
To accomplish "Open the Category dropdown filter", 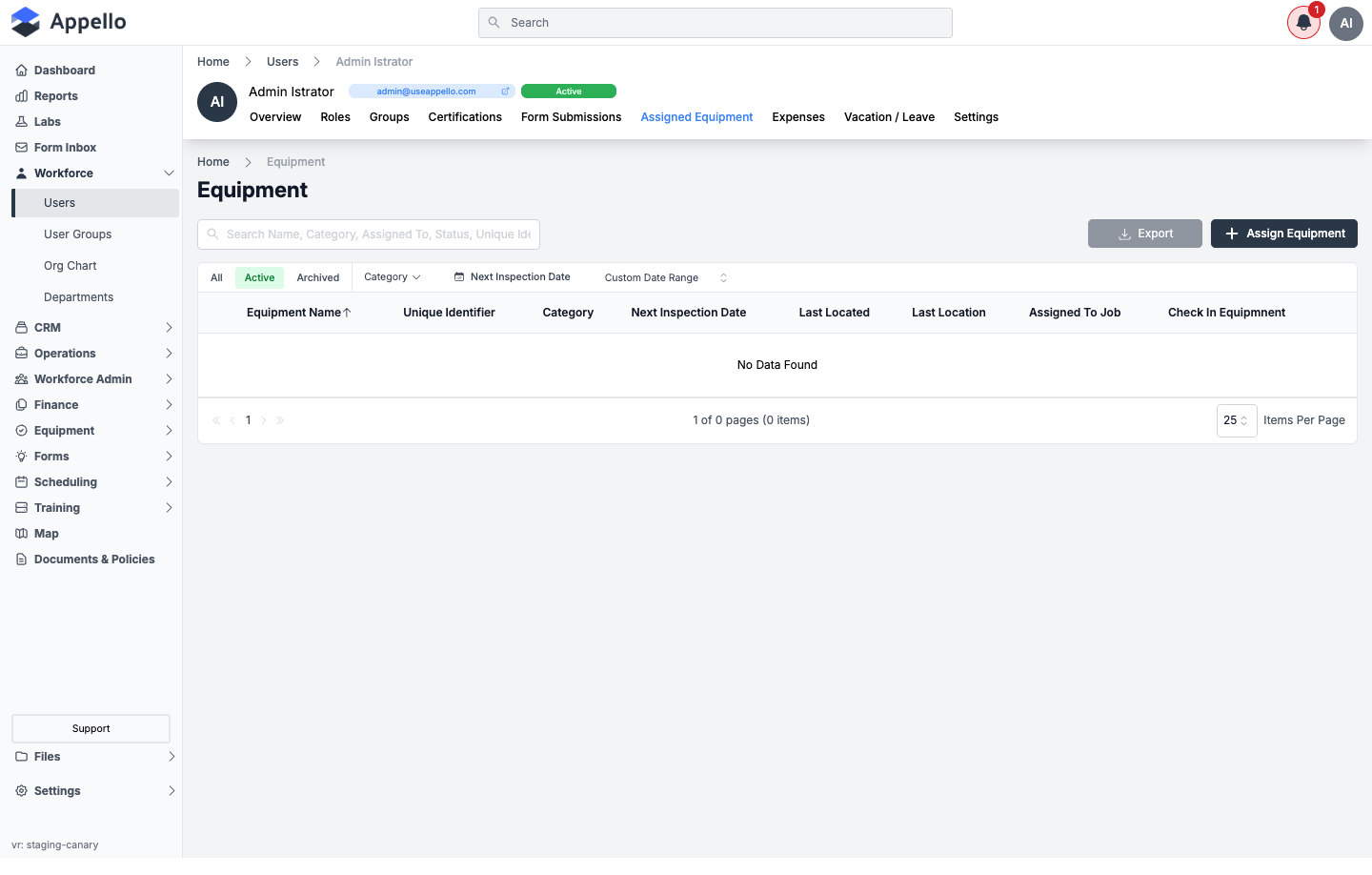I will click(x=392, y=277).
